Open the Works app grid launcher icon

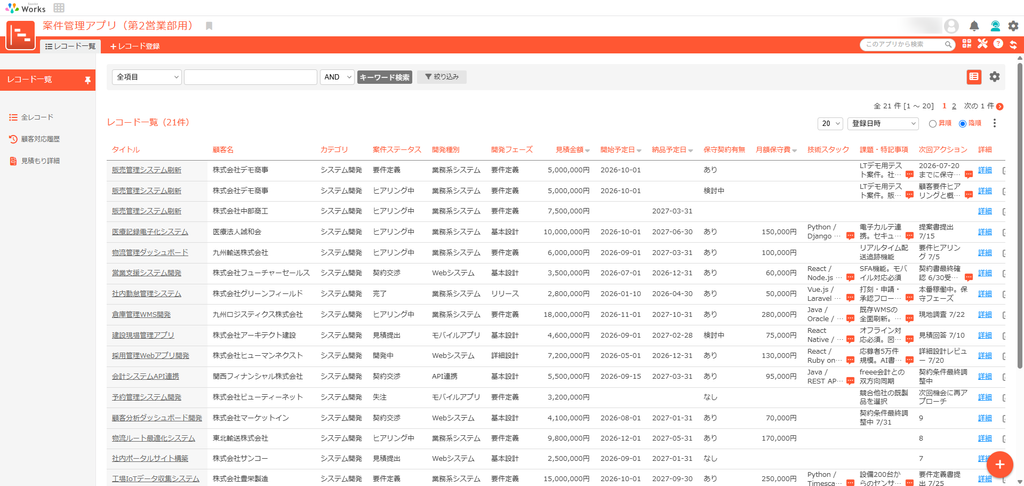(59, 8)
